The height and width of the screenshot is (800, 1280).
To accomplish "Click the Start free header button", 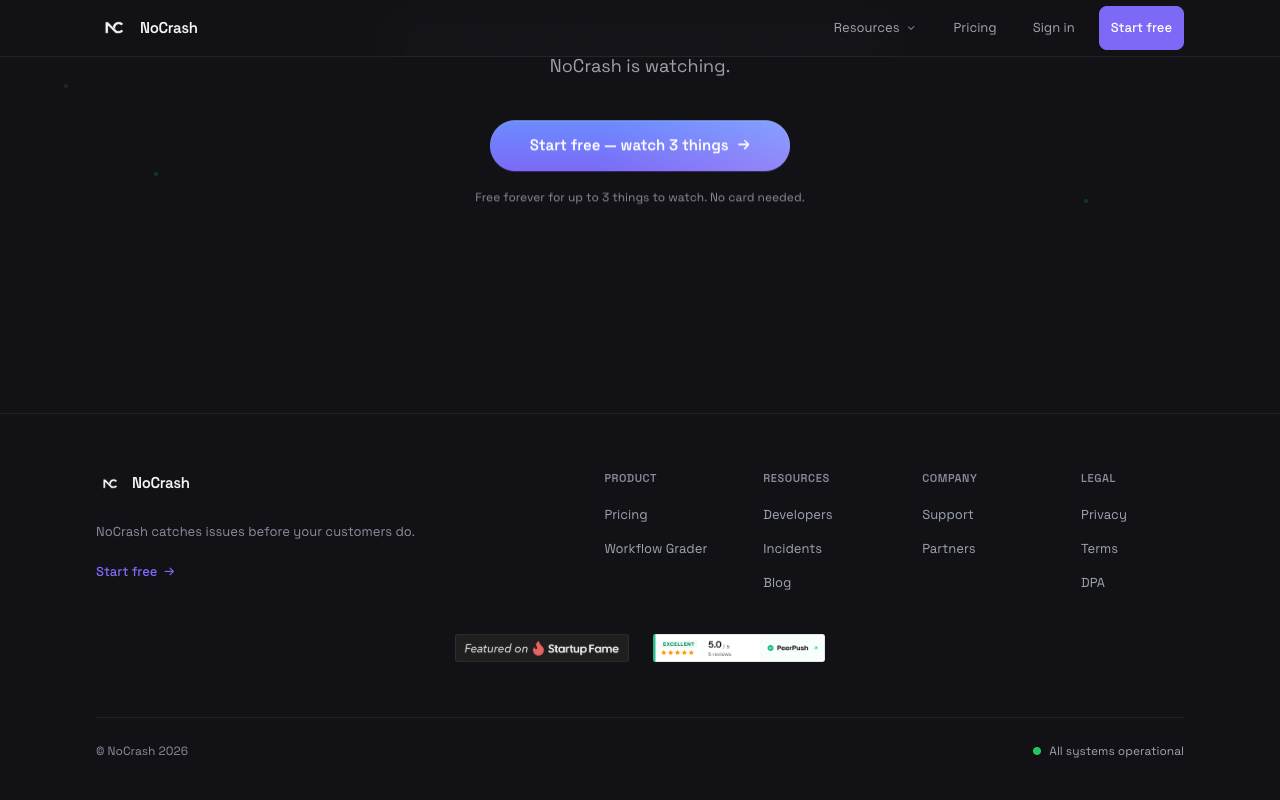I will point(1141,28).
